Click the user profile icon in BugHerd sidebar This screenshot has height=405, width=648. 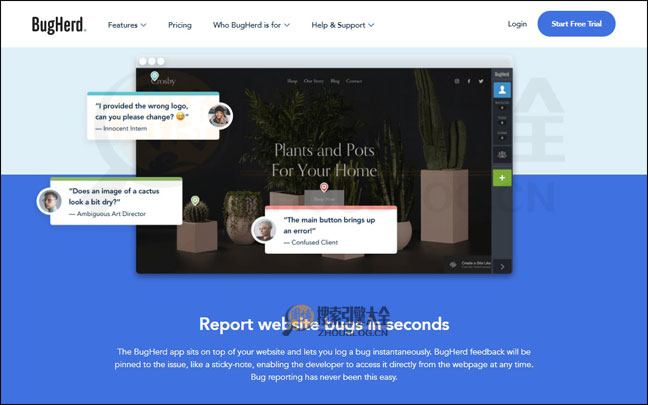[x=502, y=90]
